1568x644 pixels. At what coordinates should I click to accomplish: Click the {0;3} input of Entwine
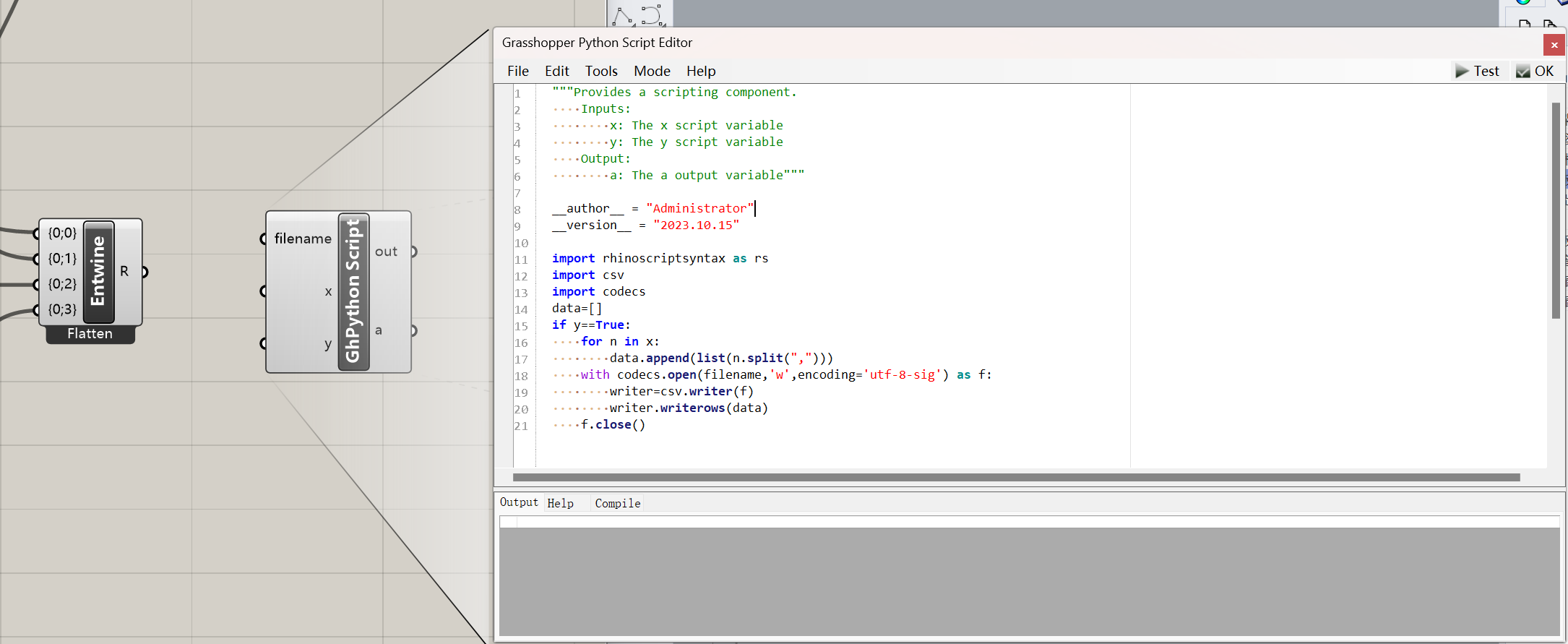point(62,309)
